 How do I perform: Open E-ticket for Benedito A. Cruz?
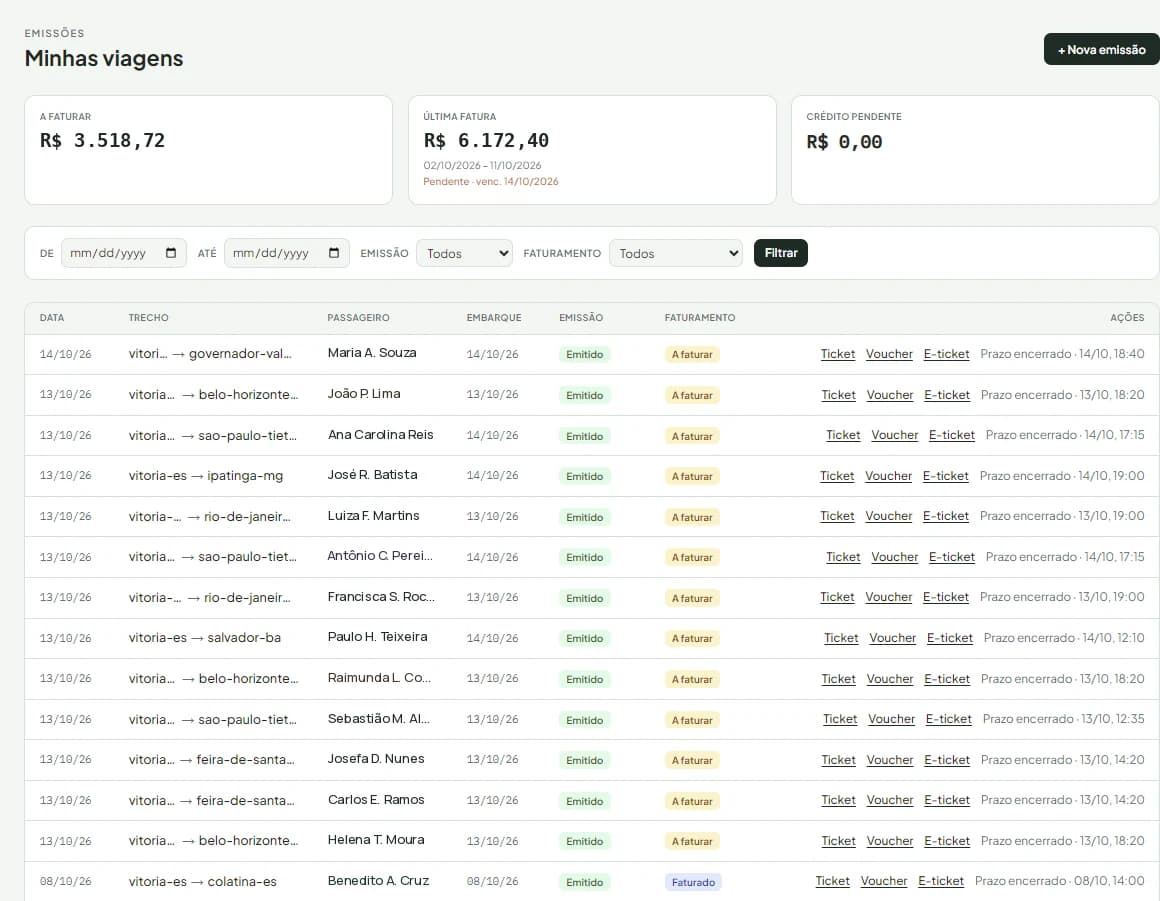941,881
